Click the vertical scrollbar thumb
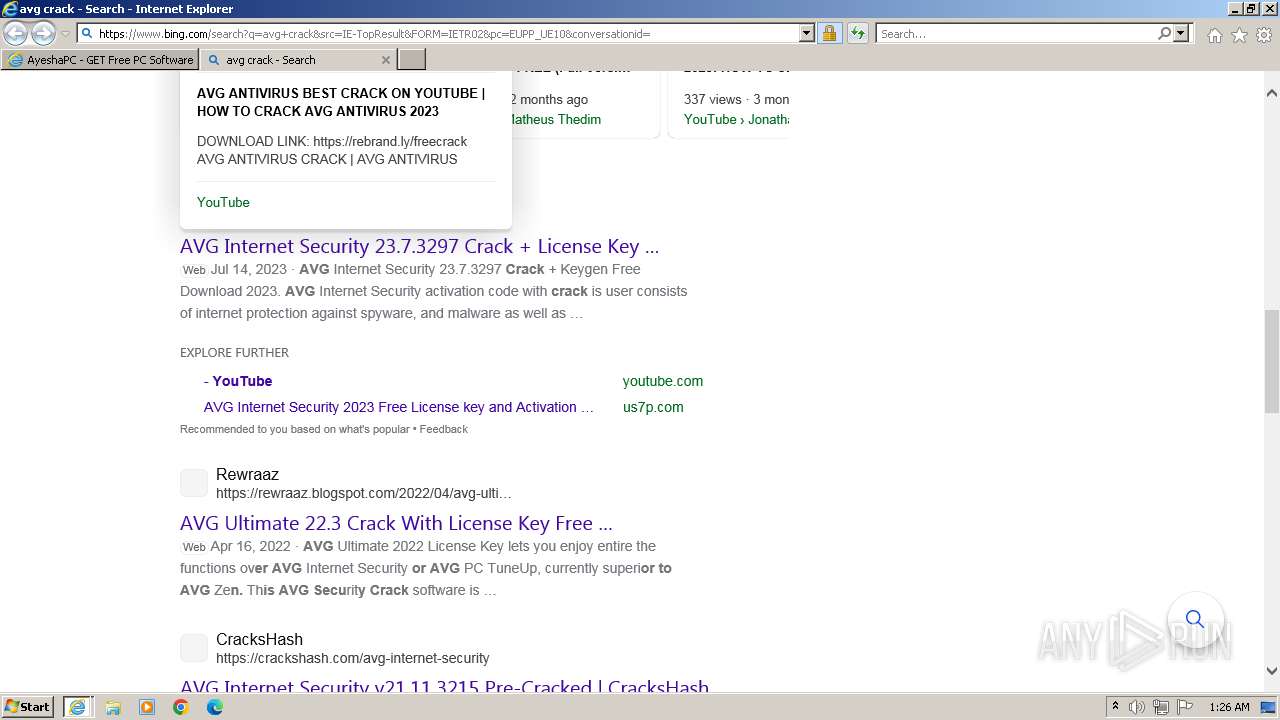Screen dimensions: 1280x720 [x=1271, y=361]
